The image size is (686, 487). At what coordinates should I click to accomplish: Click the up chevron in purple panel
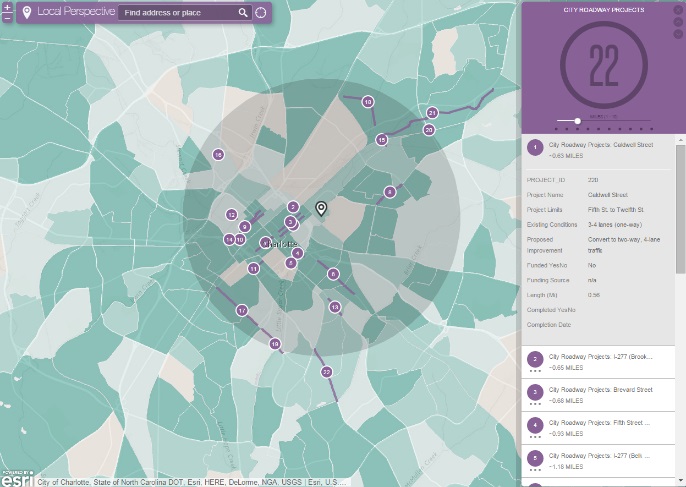click(x=678, y=22)
